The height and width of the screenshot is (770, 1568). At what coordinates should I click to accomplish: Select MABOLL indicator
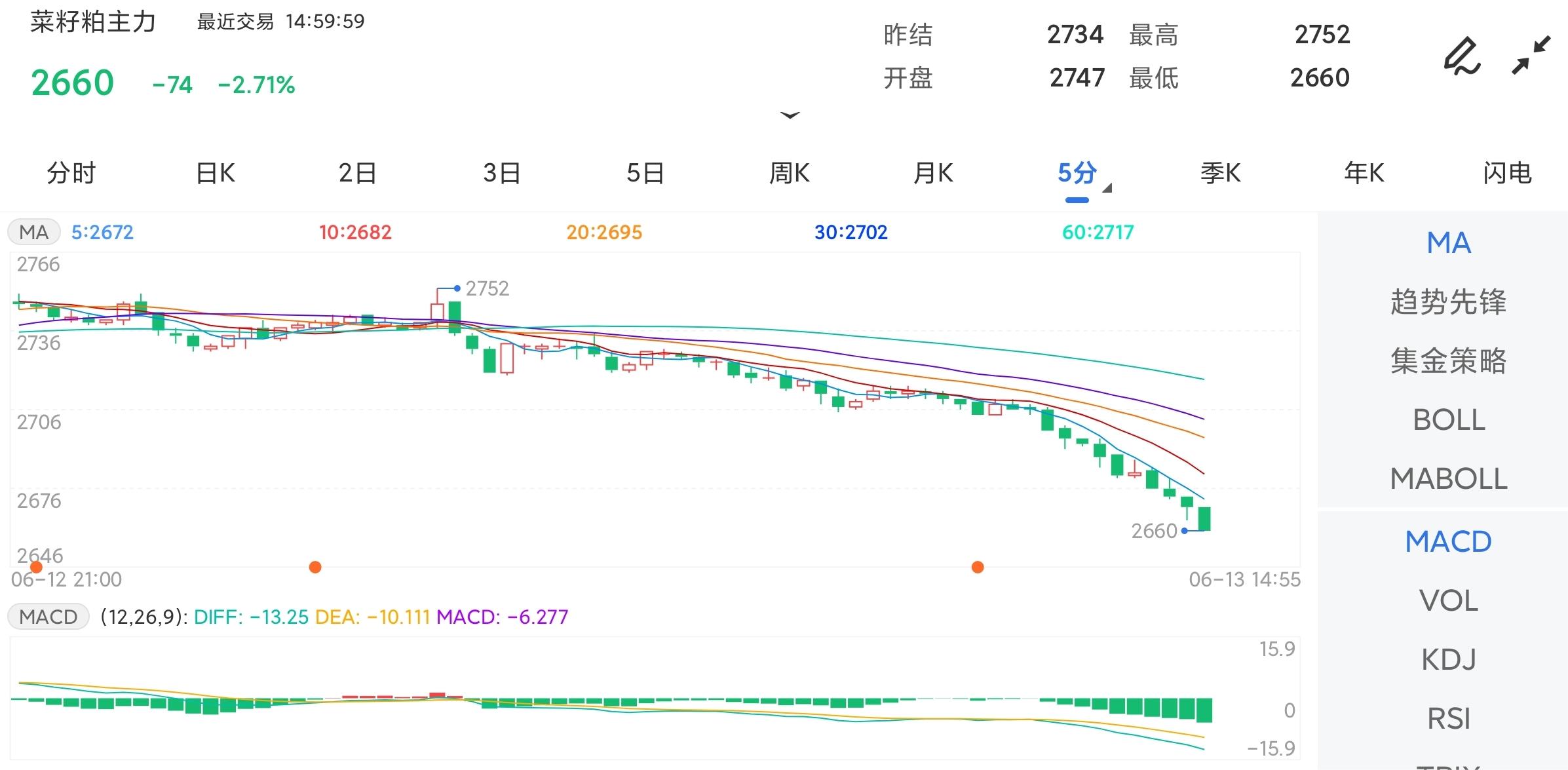pos(1449,479)
